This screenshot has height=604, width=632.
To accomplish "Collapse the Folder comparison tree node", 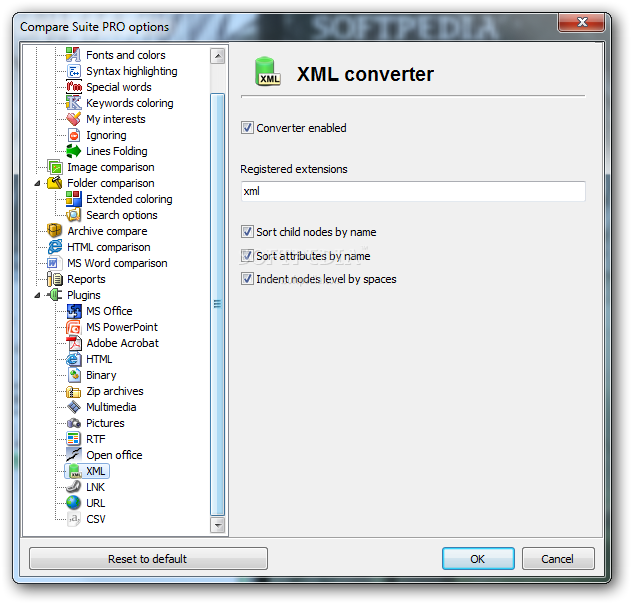I will coord(37,183).
